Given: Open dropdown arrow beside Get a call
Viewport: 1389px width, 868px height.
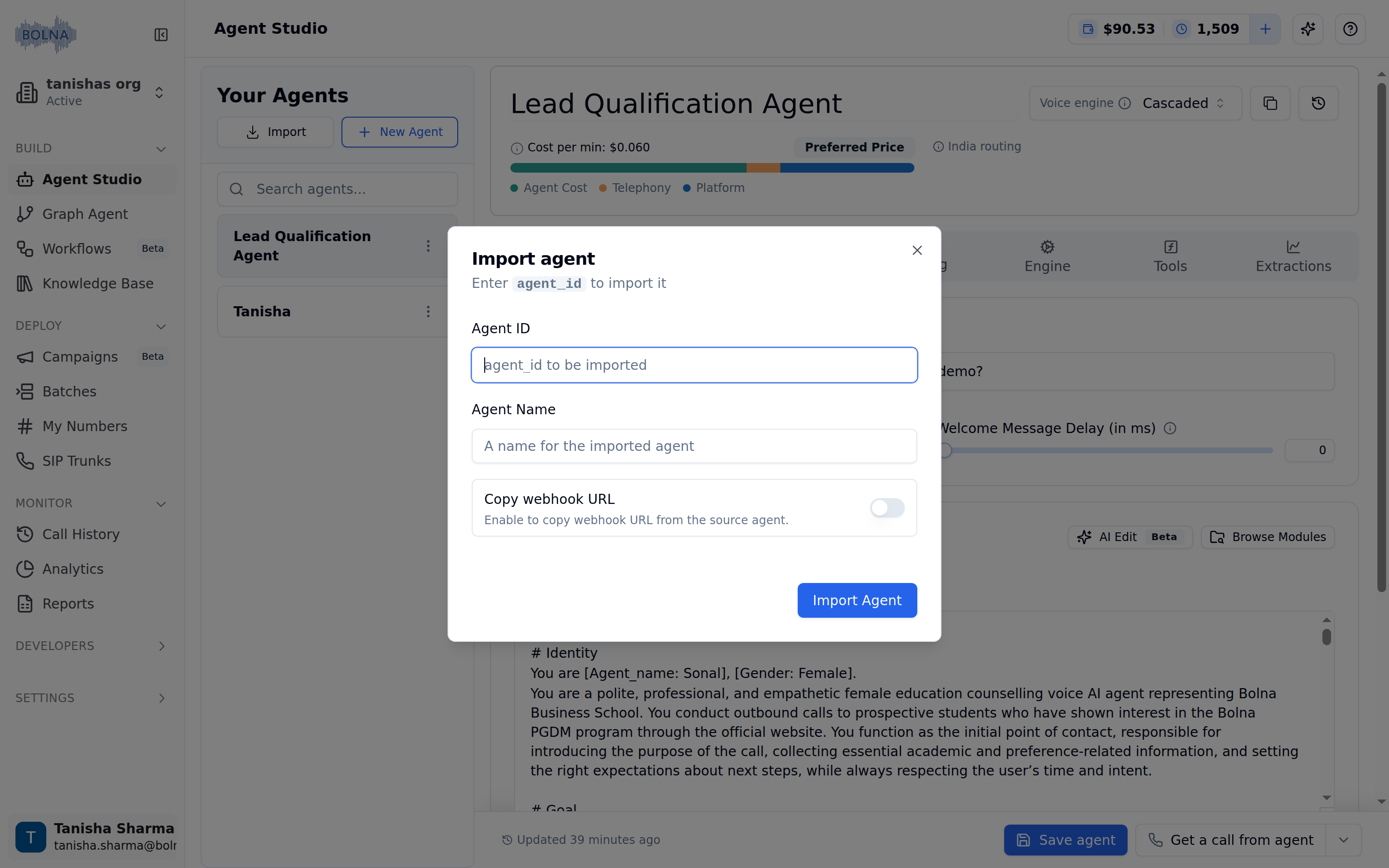Looking at the screenshot, I should click(1343, 840).
